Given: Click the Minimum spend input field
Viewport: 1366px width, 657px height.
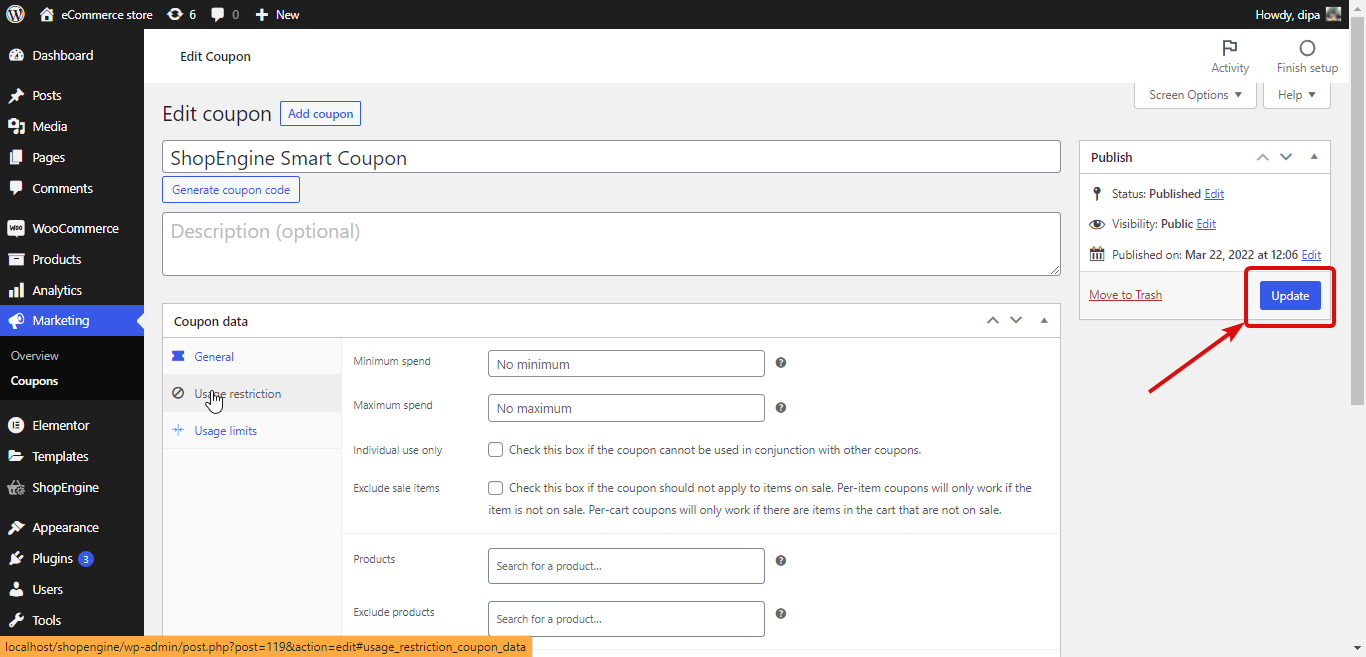Looking at the screenshot, I should click(626, 364).
